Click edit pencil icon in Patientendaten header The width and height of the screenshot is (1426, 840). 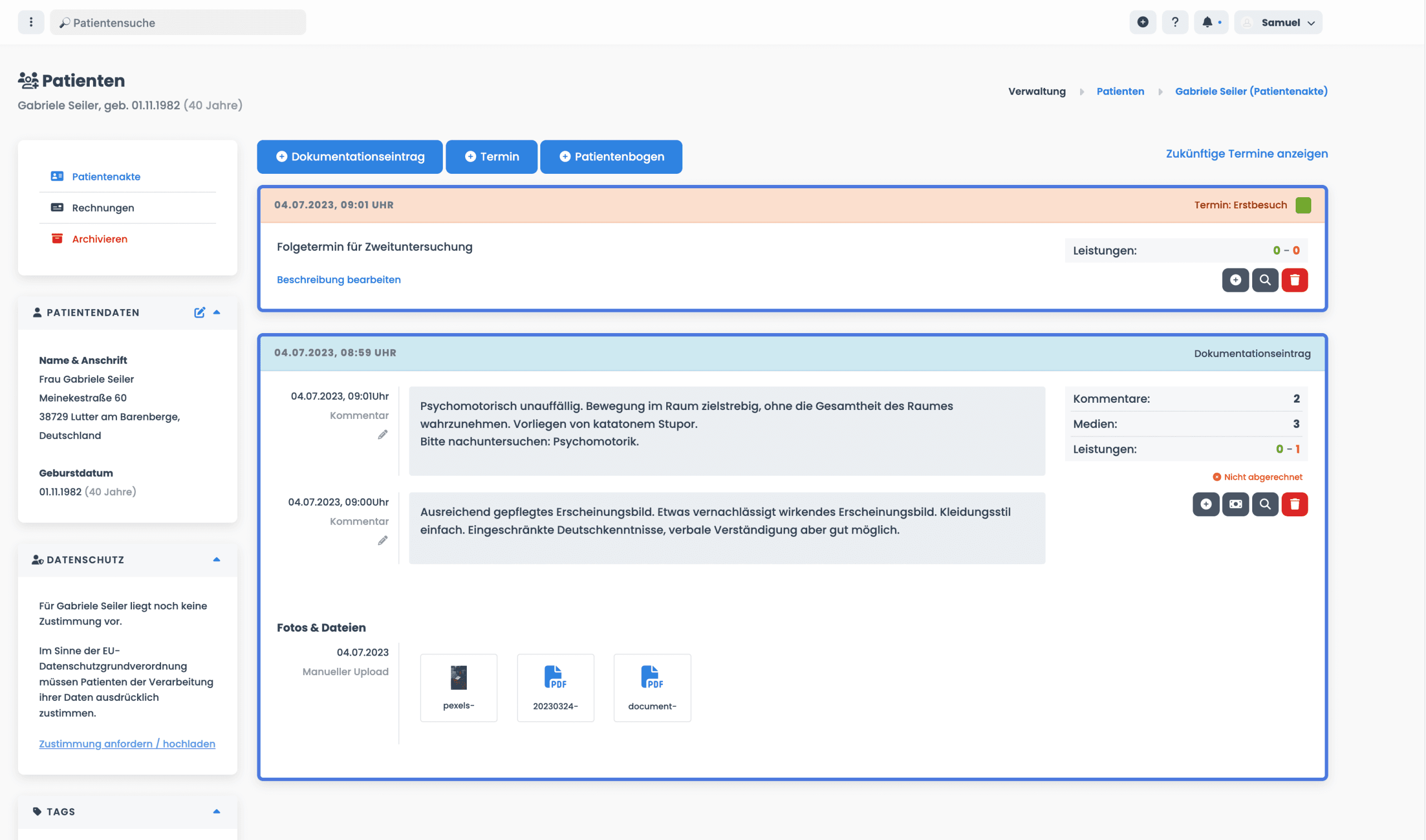[199, 312]
